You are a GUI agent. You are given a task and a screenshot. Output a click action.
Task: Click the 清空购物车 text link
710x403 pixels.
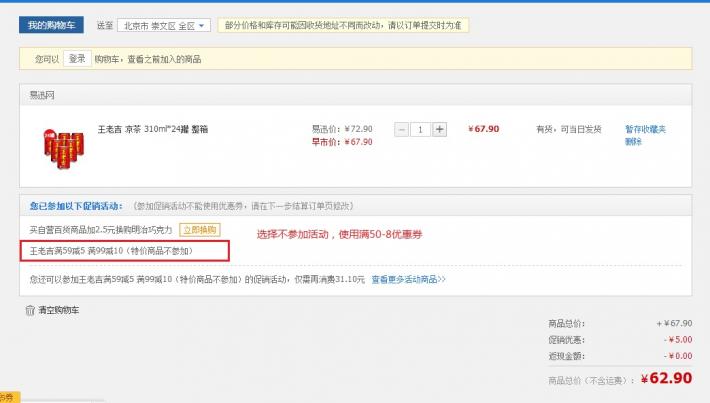click(x=58, y=311)
